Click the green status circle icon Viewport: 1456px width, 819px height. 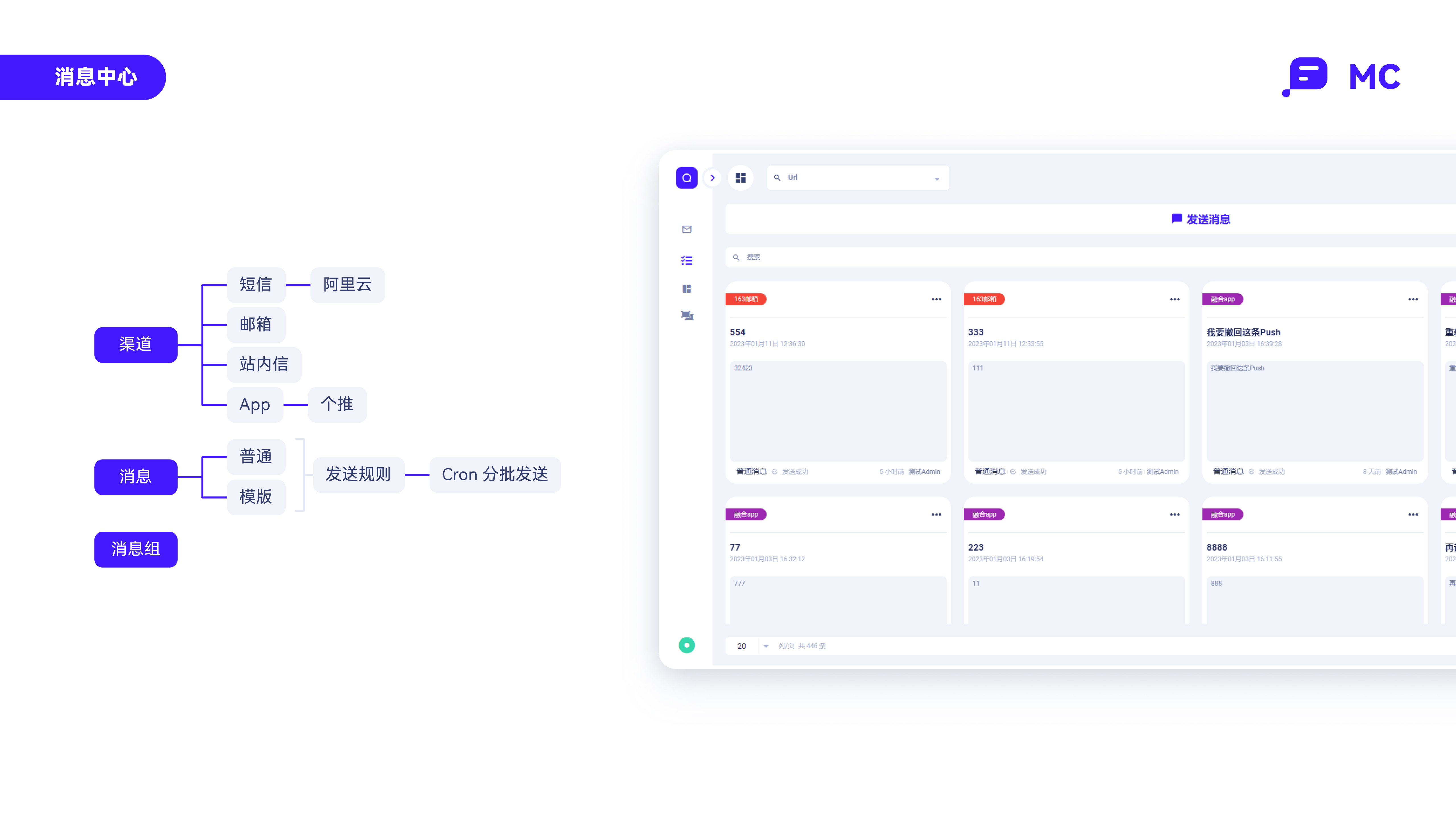[686, 645]
